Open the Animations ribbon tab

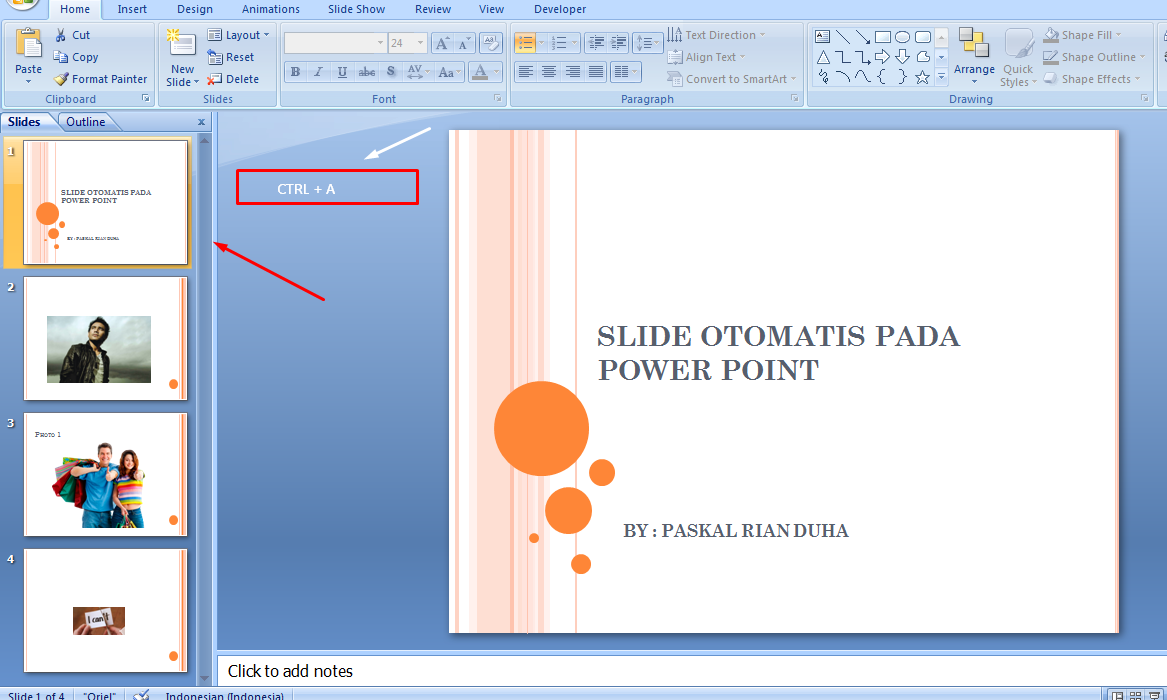click(271, 9)
